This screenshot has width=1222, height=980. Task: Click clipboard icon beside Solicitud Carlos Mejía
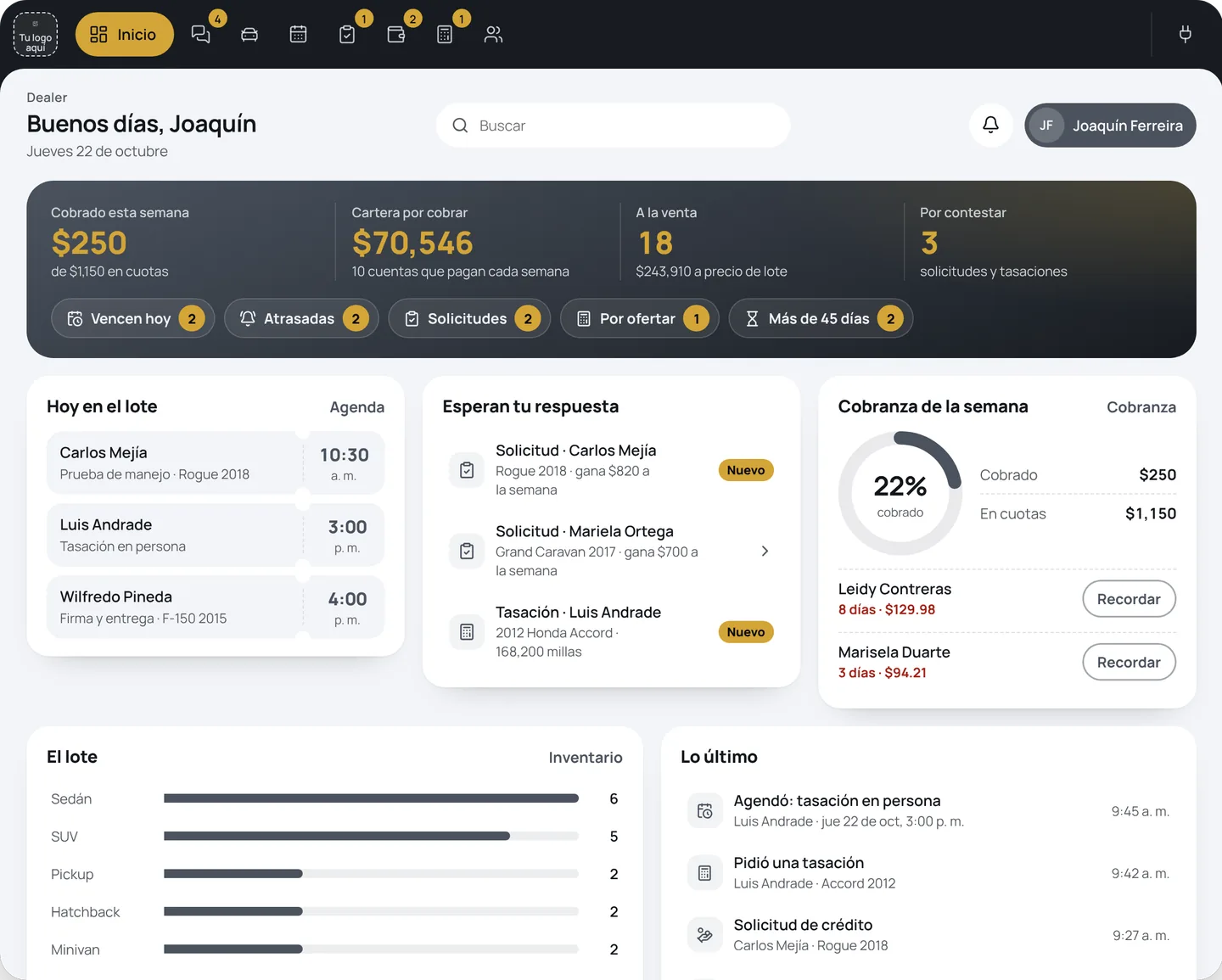(467, 470)
